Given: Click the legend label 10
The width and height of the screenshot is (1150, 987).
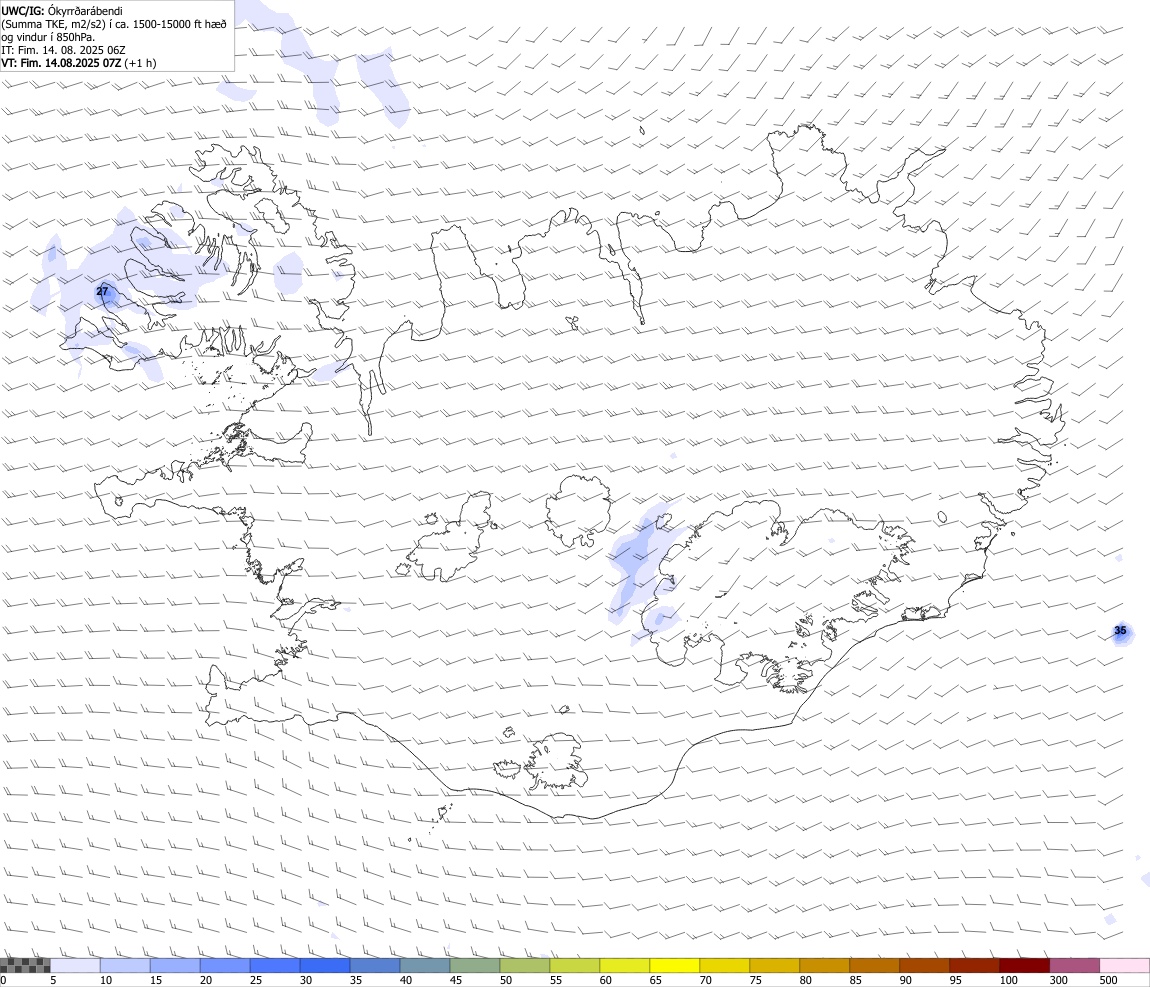Looking at the screenshot, I should click(x=106, y=980).
